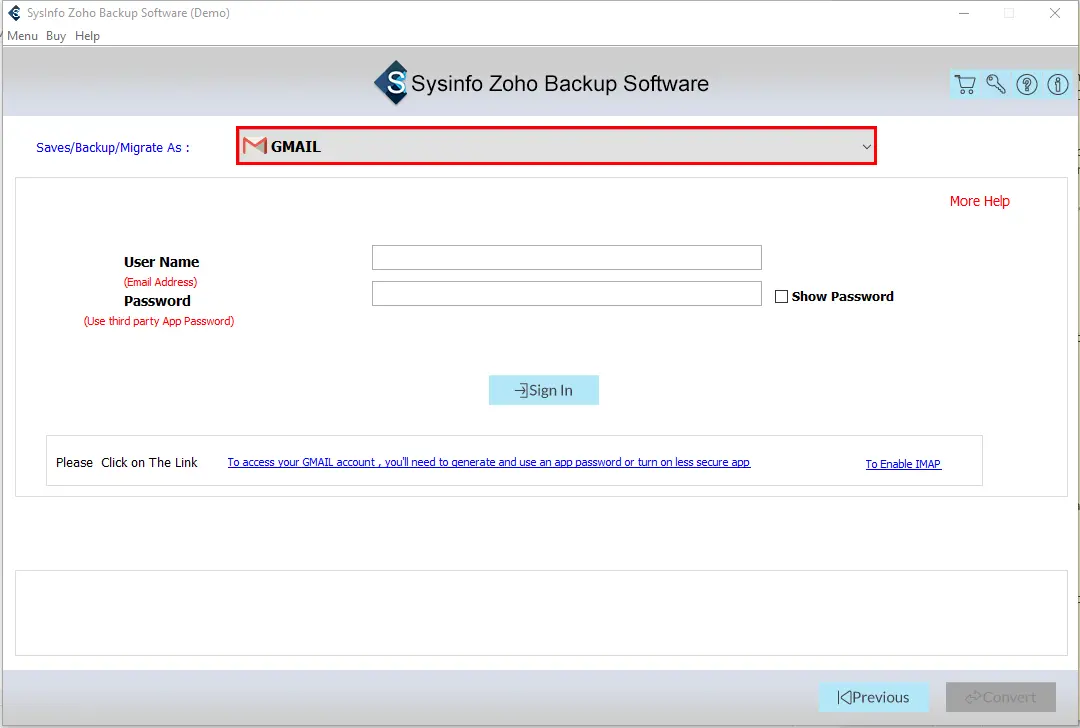This screenshot has height=728, width=1080.
Task: Open the Help menu
Action: (87, 36)
